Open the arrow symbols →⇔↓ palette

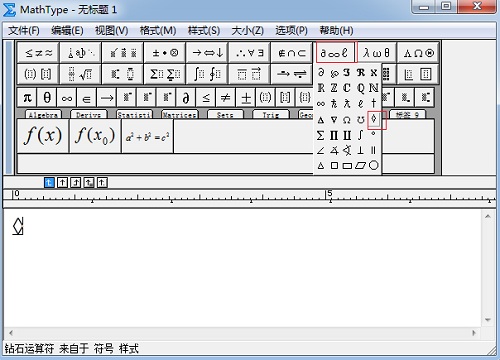pyautogui.click(x=207, y=53)
